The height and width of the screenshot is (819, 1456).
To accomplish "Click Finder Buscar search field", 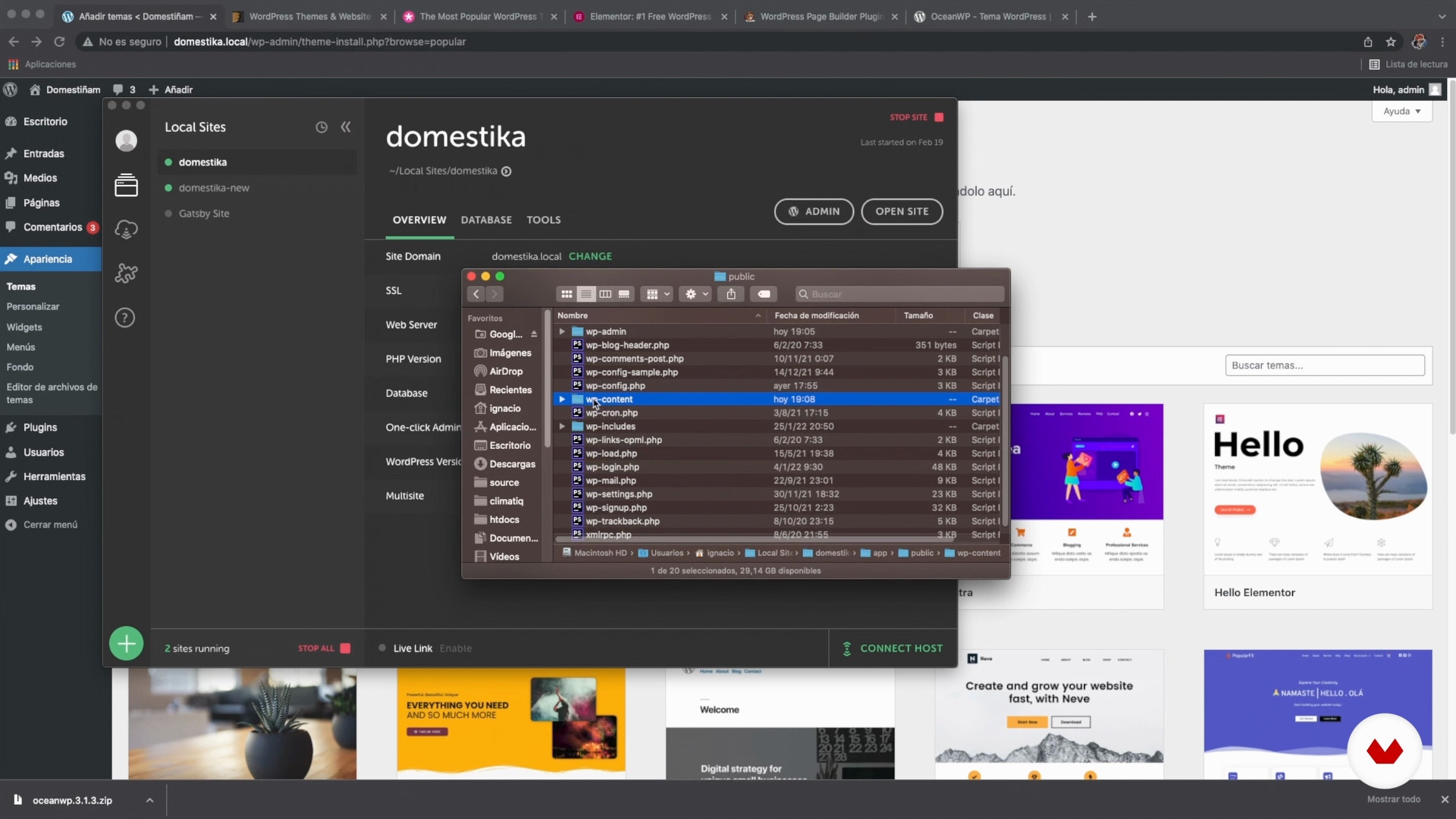I will point(899,294).
